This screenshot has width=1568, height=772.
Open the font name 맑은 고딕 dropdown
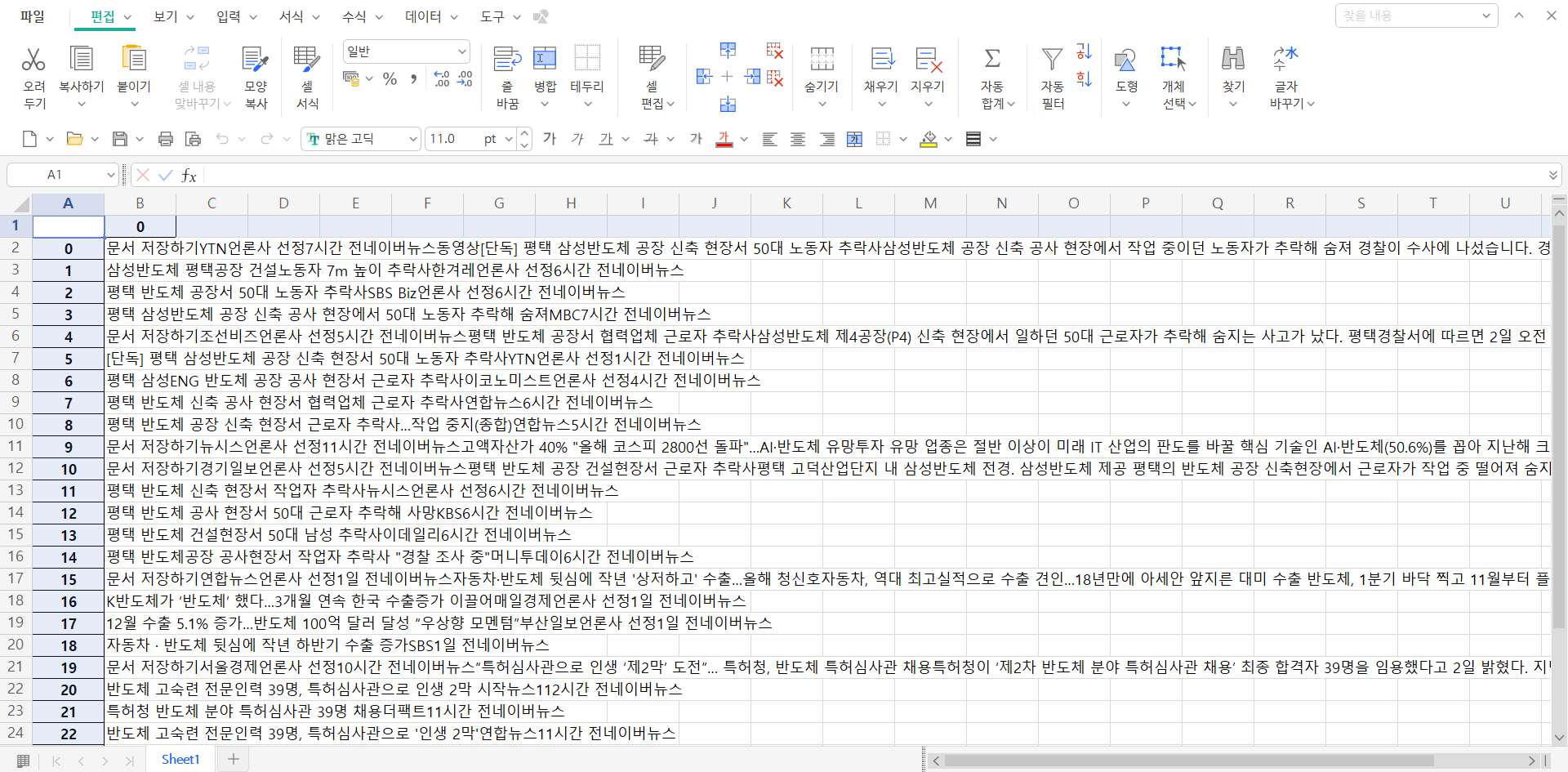413,140
